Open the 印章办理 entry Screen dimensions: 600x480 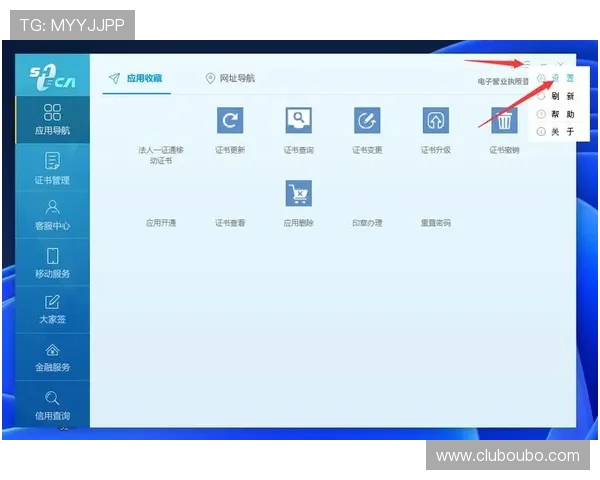[x=367, y=223]
